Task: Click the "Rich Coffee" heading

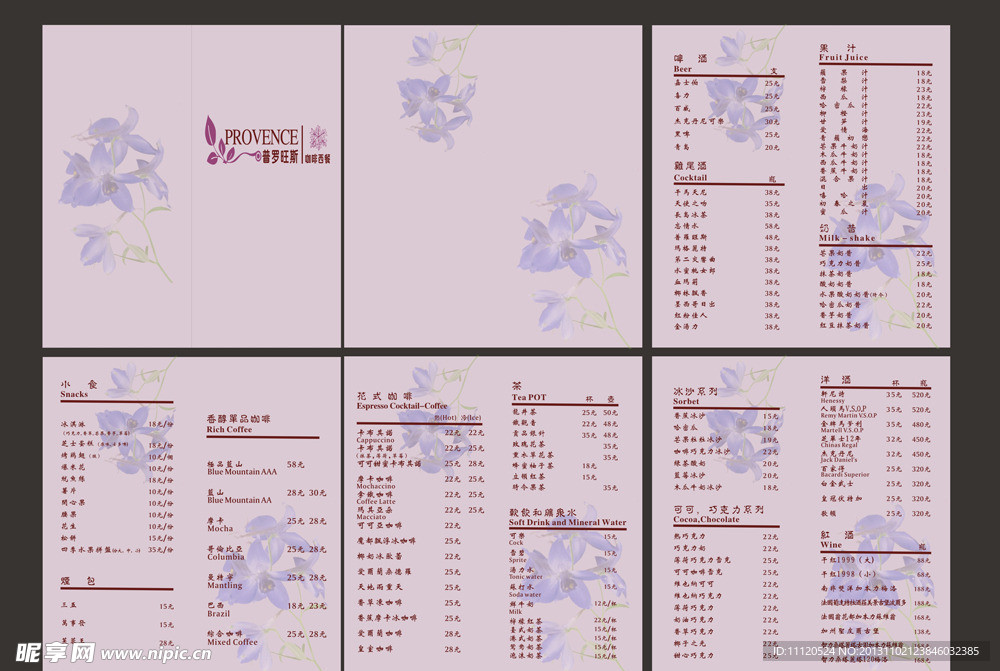Action: [229, 430]
